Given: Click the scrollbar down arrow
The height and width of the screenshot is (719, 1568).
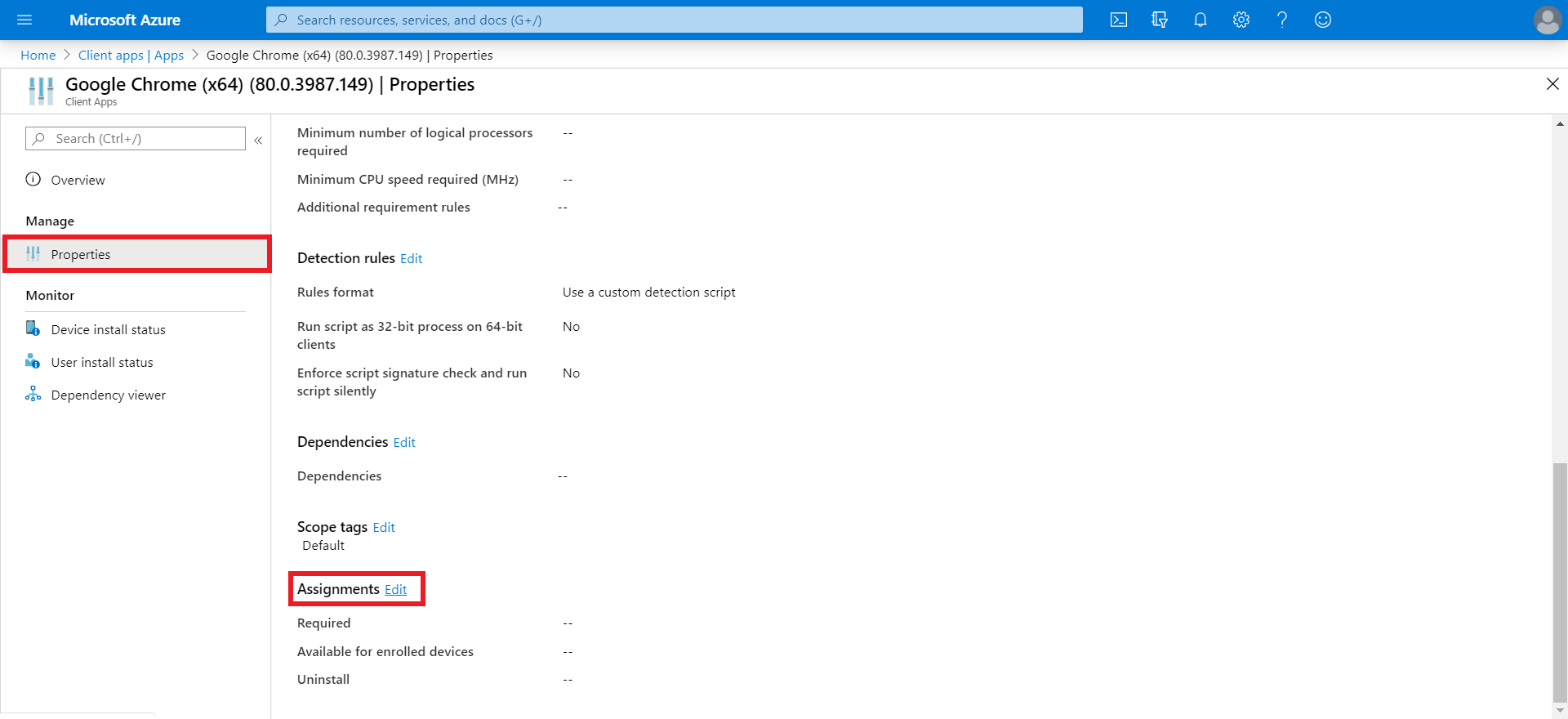Looking at the screenshot, I should coord(1560,711).
